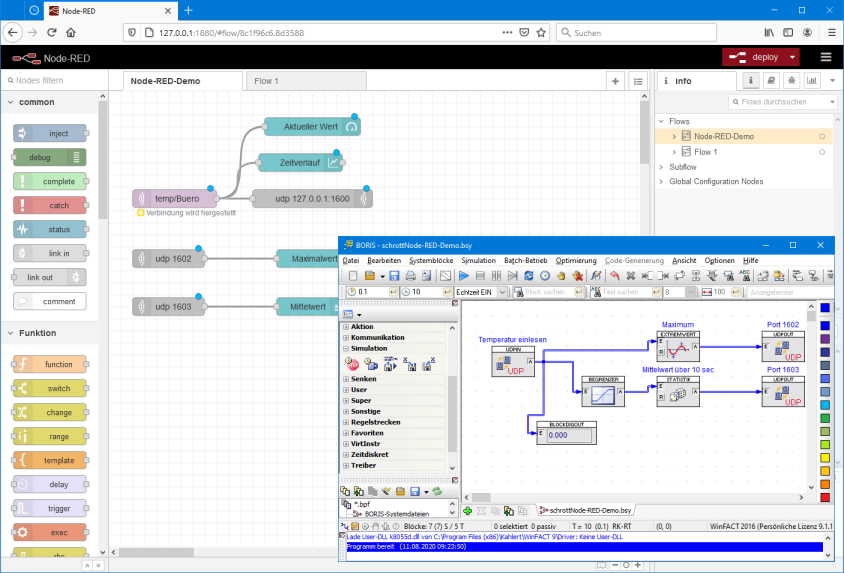List all flows via list icon
This screenshot has height=573, width=844.
click(638, 81)
